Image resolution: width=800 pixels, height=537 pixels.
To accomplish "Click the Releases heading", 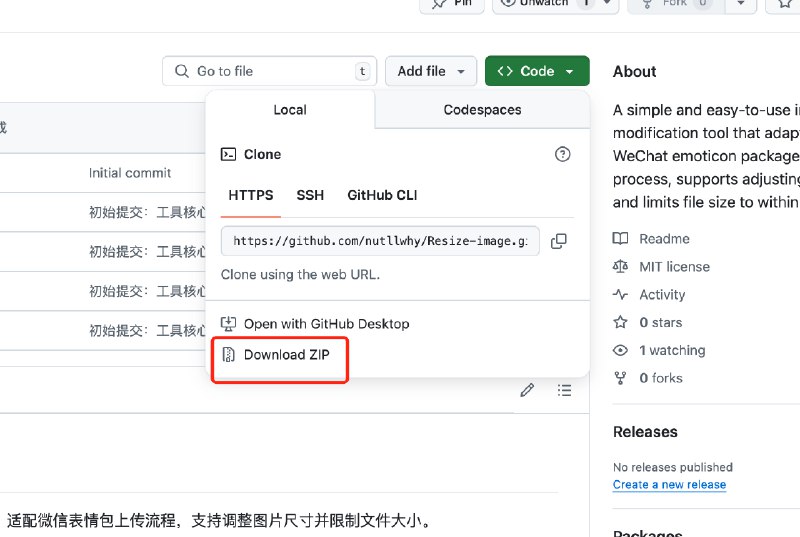I will 645,432.
